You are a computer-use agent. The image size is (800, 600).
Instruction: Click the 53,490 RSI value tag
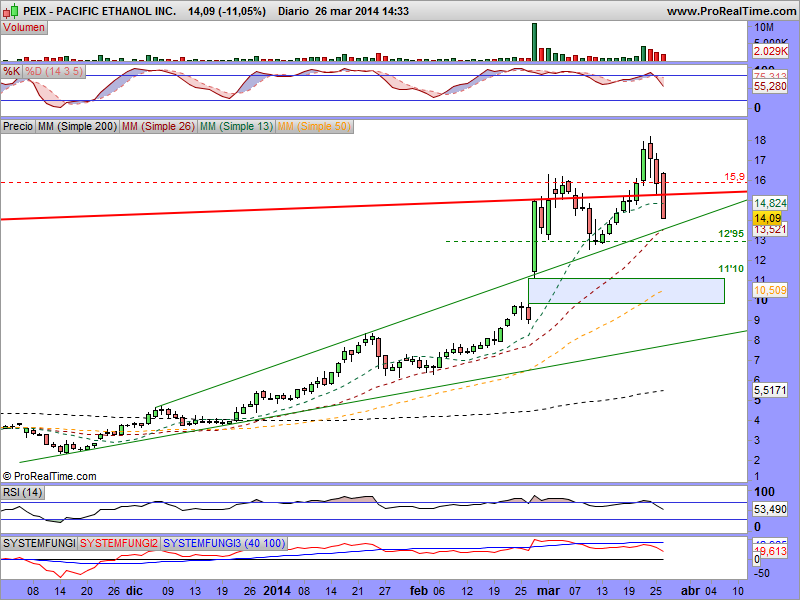point(770,509)
